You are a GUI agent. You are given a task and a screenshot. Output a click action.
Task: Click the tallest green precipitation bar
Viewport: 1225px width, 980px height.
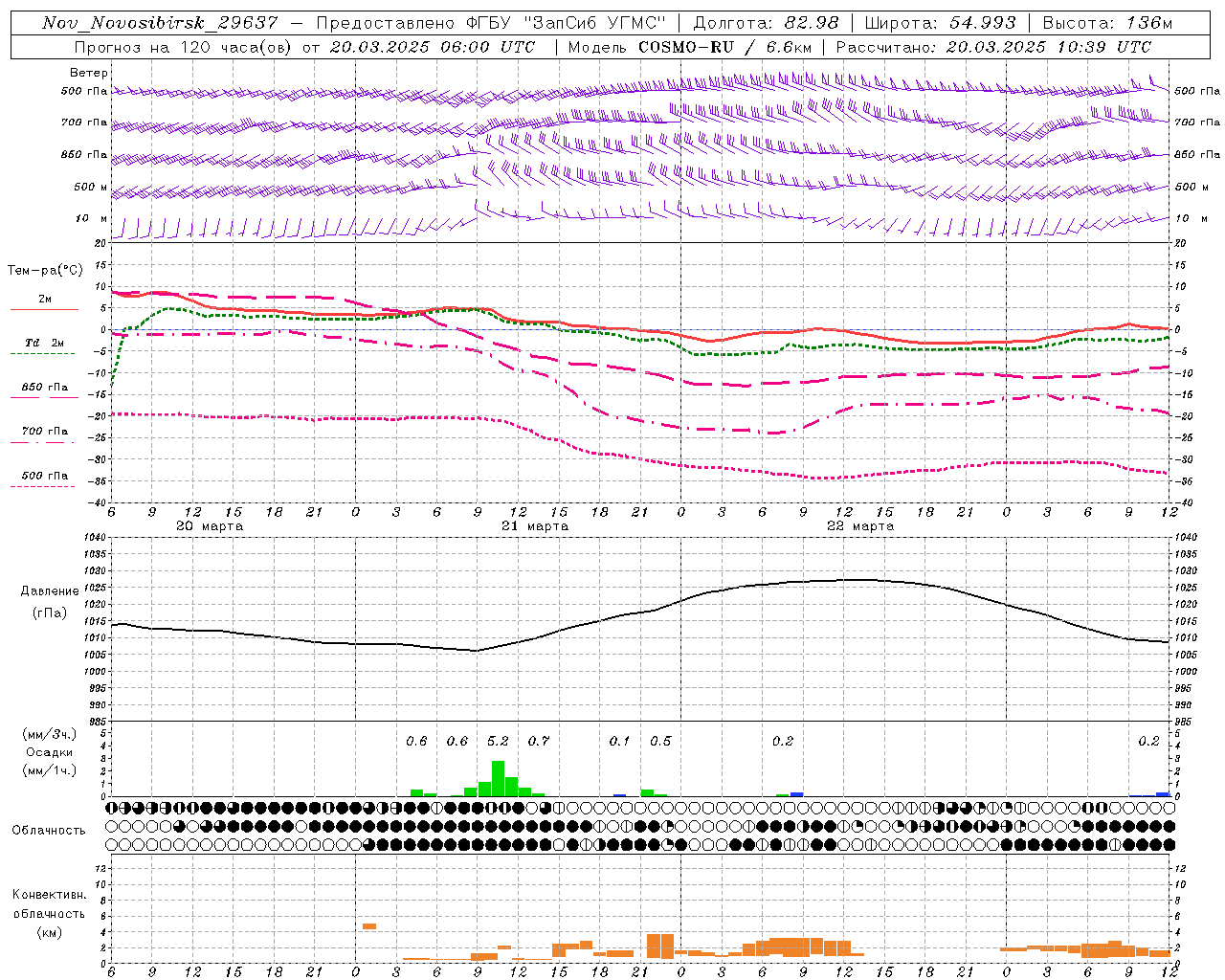[498, 778]
